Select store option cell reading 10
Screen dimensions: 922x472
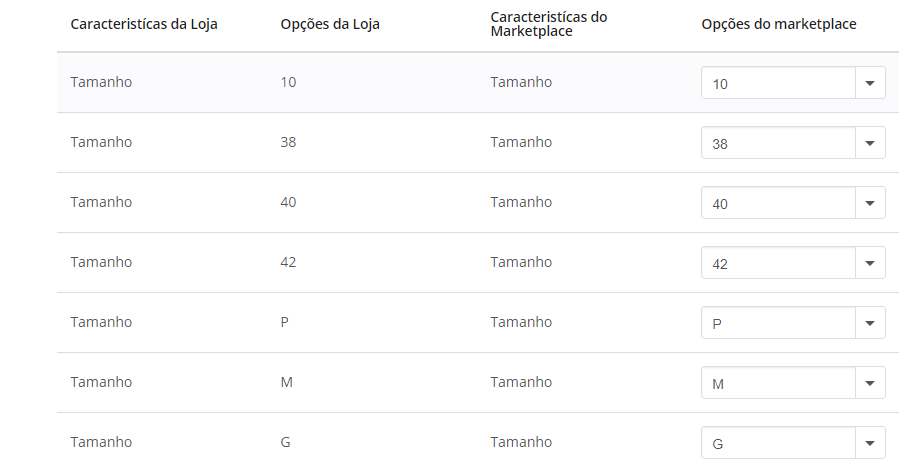pos(288,82)
